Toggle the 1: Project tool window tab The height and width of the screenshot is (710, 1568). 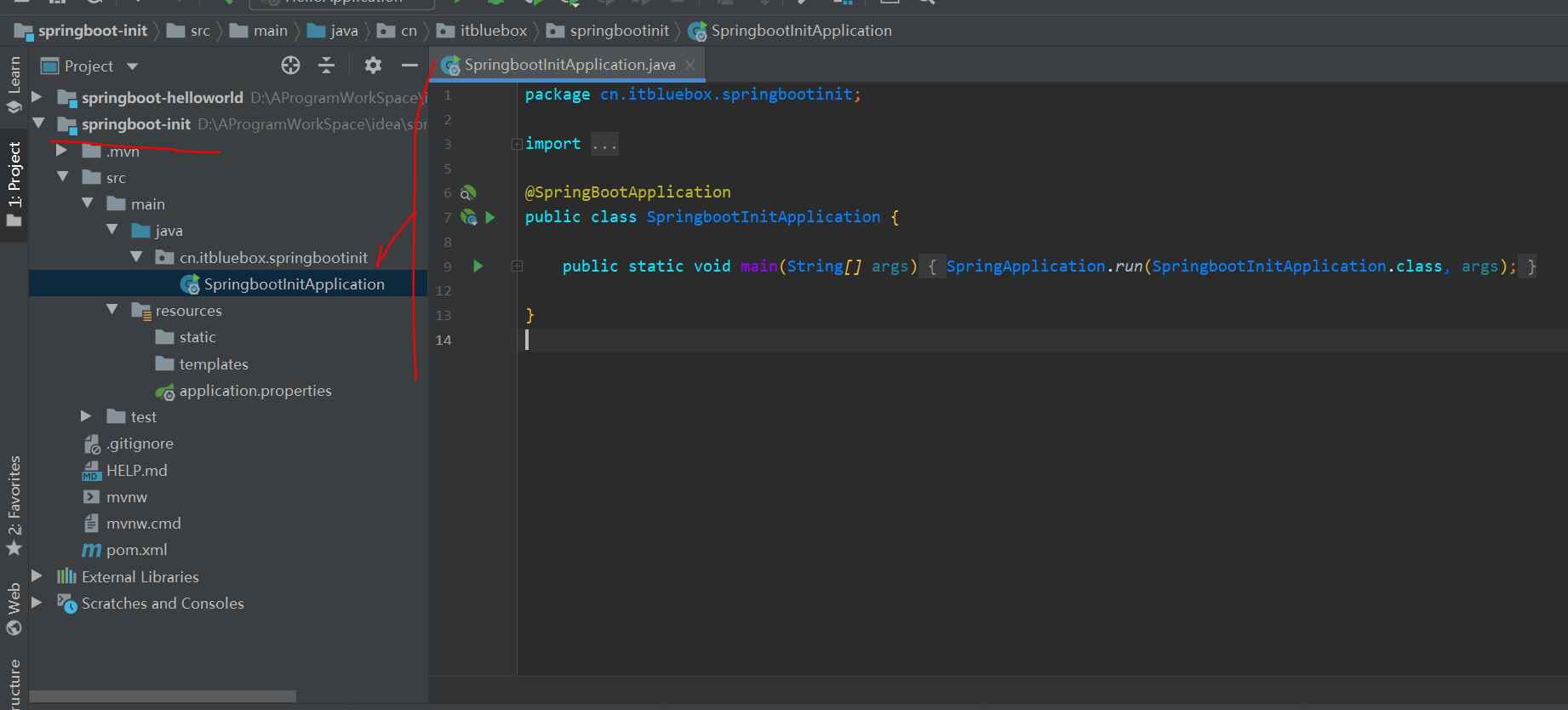(14, 185)
